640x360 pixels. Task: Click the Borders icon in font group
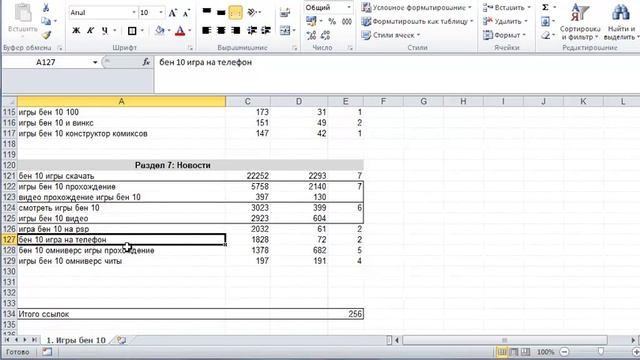[132, 31]
